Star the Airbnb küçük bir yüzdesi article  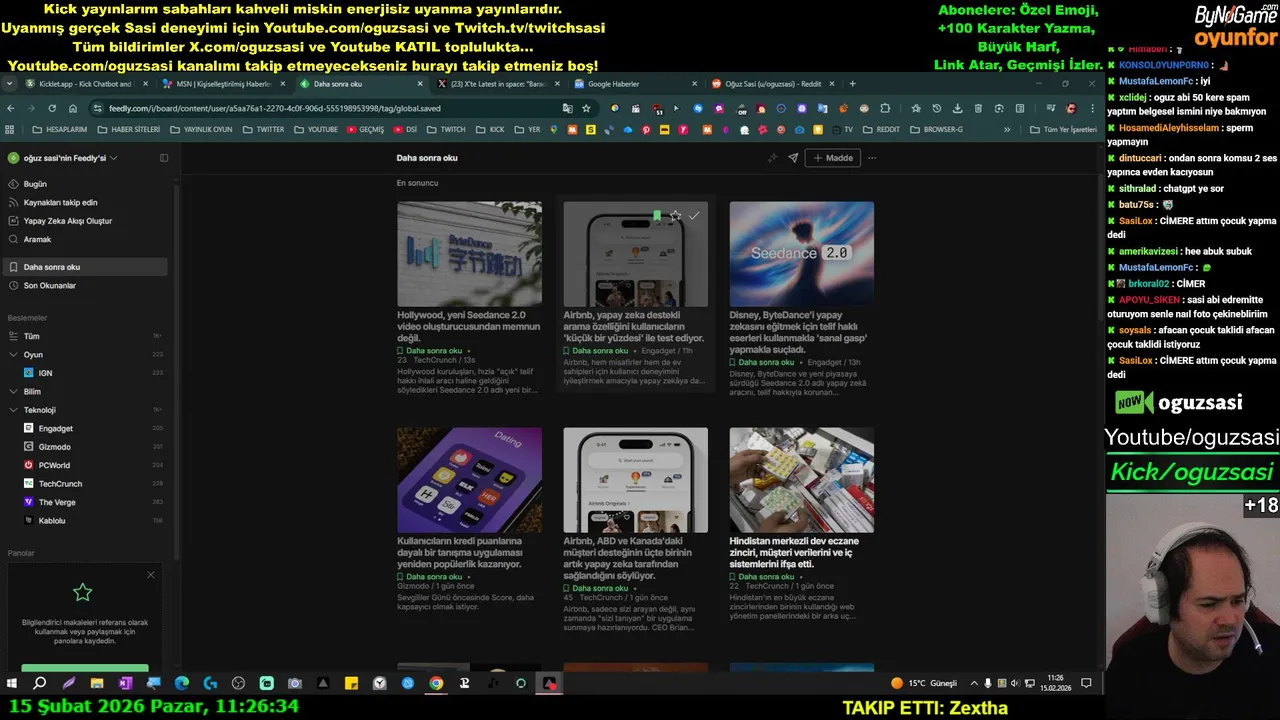[x=676, y=215]
